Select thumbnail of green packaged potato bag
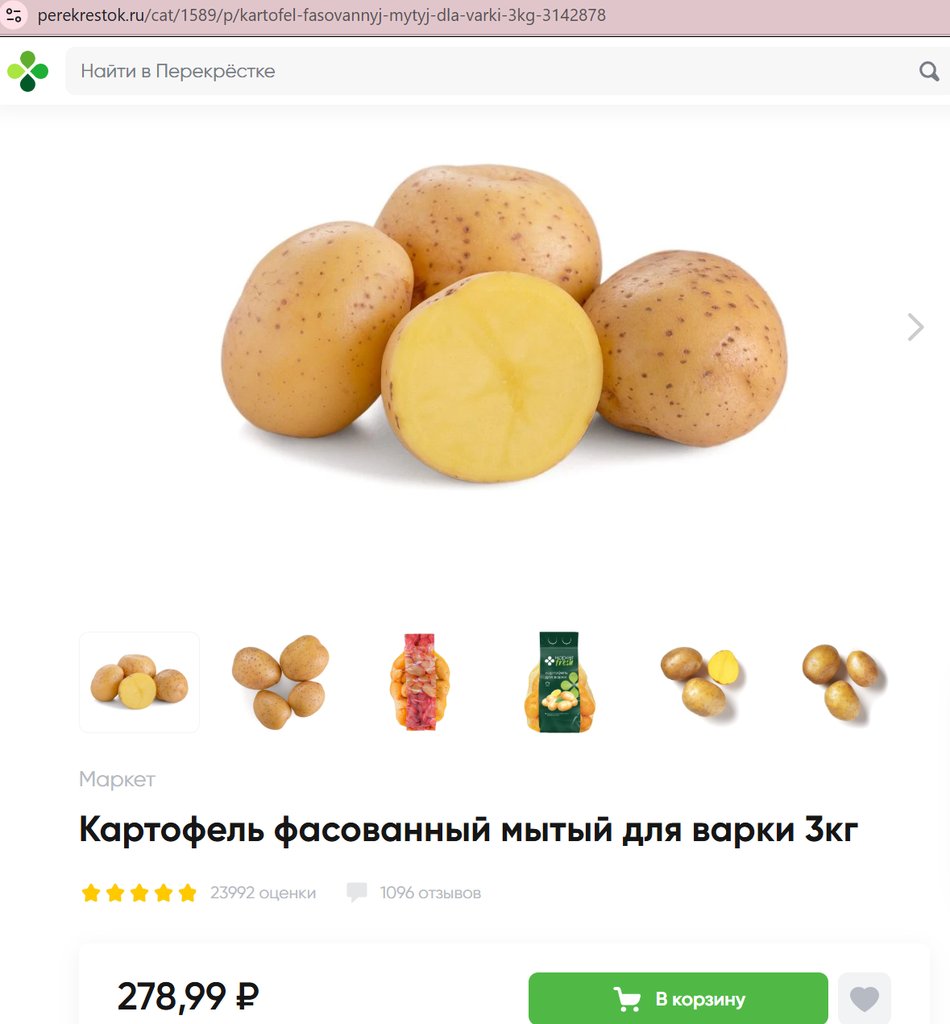950x1024 pixels. [560, 682]
